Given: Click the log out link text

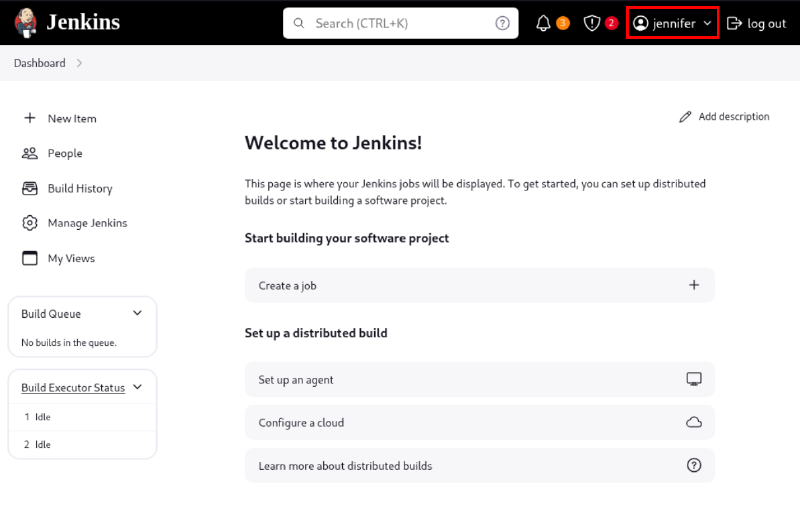Looking at the screenshot, I should click(766, 23).
